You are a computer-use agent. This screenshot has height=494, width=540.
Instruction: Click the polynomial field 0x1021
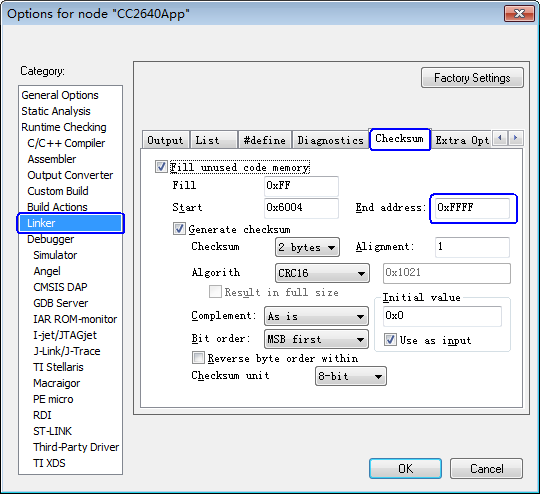tap(447, 273)
